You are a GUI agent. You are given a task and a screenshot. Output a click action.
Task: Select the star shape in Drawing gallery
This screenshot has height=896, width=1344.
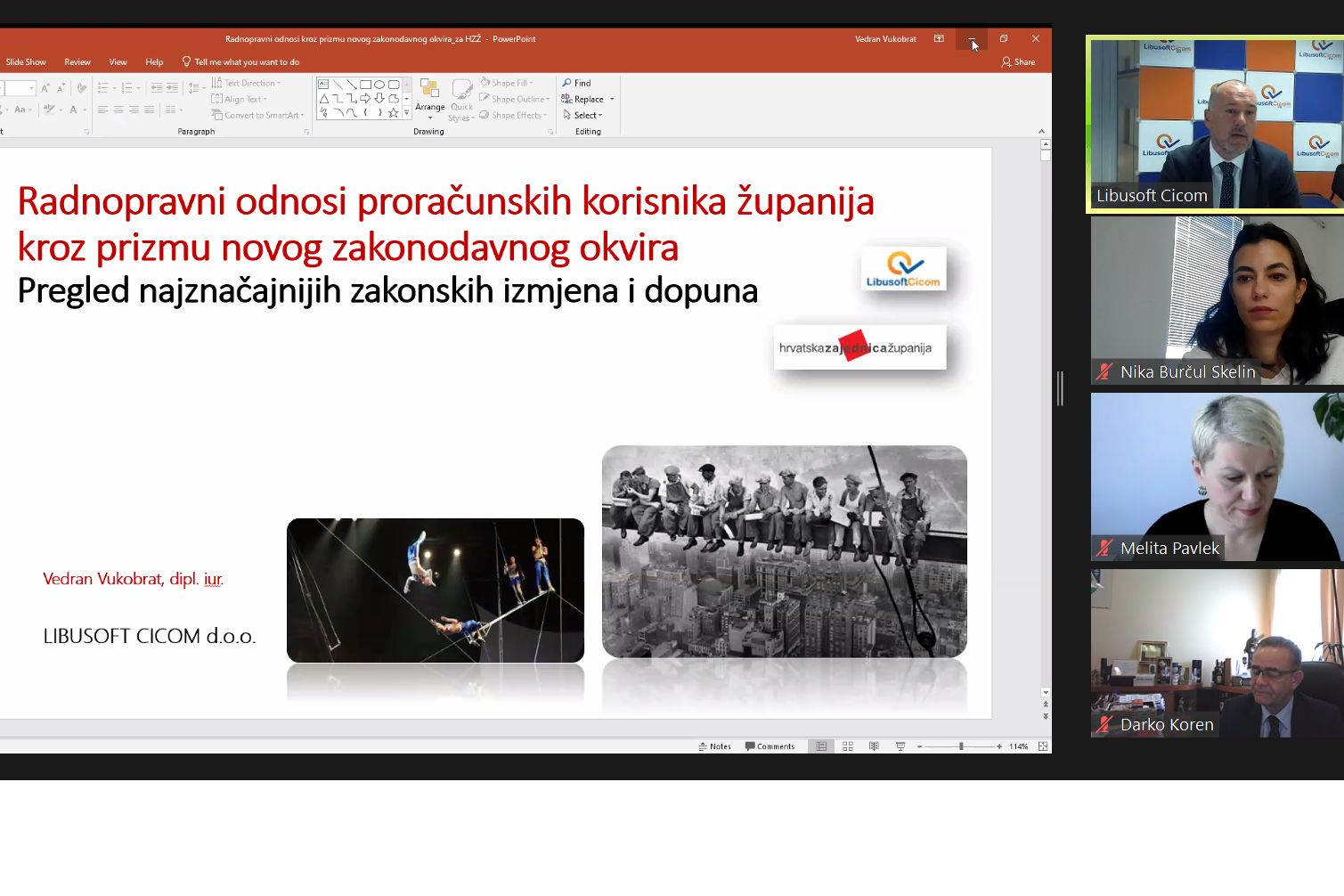click(x=394, y=113)
